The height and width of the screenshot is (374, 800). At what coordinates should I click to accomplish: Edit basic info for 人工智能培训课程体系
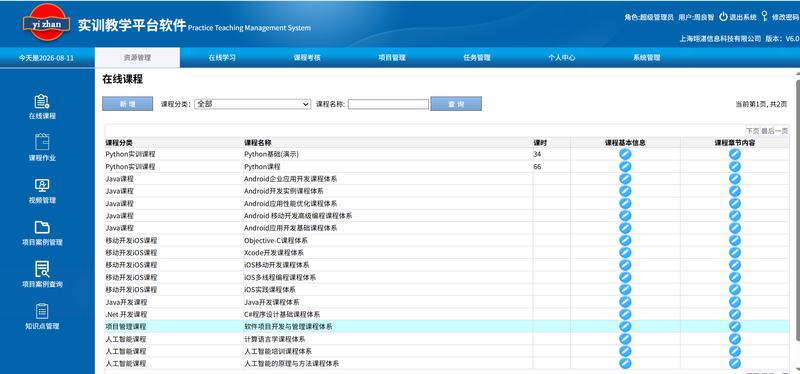point(625,351)
